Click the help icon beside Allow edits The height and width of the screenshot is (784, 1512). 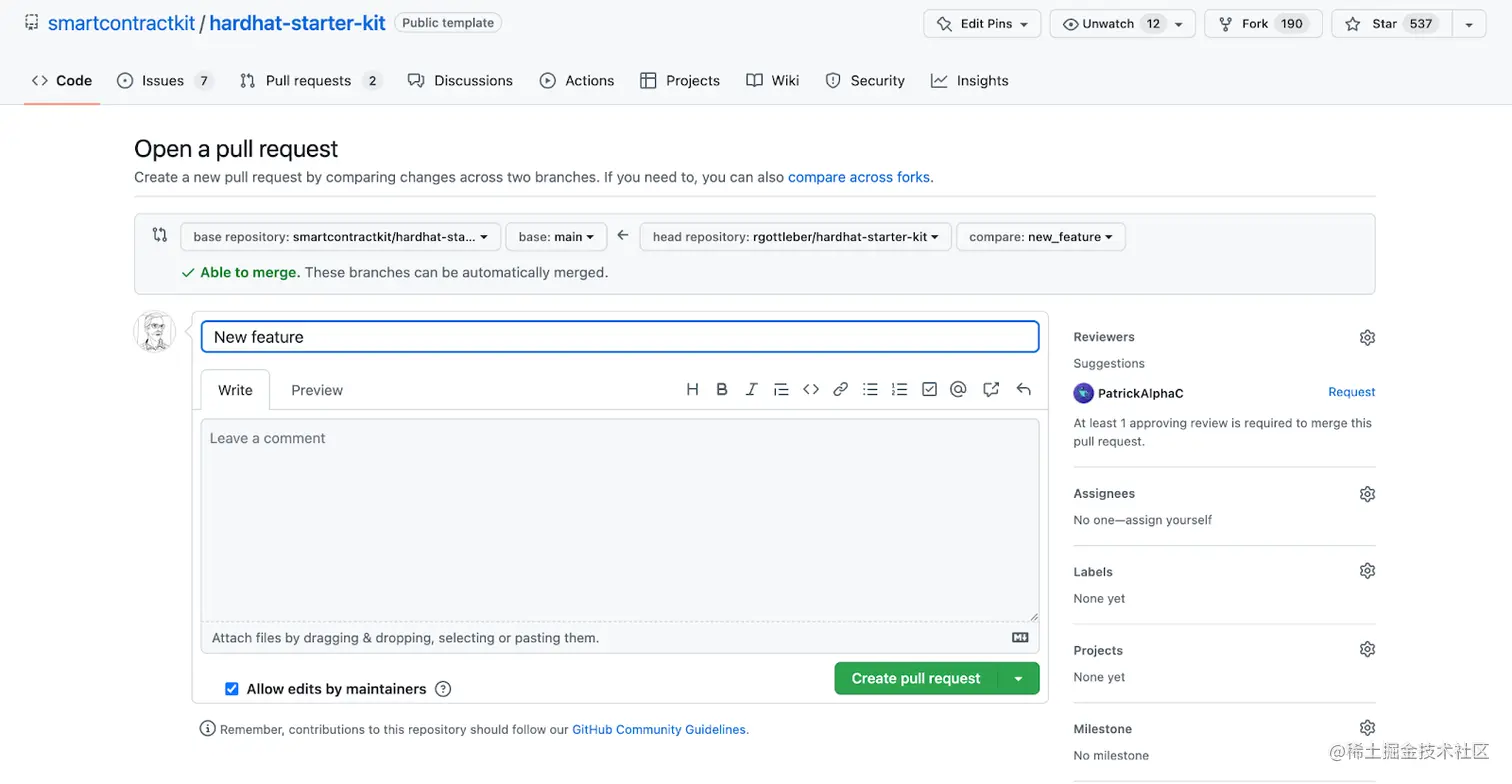click(x=443, y=689)
